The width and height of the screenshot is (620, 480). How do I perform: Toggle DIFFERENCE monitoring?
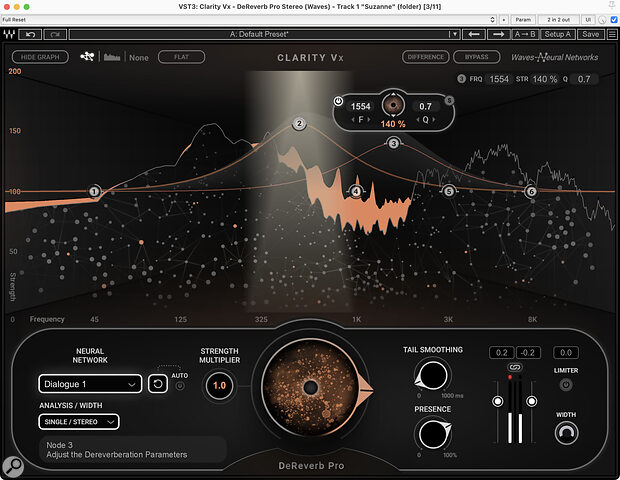click(425, 57)
